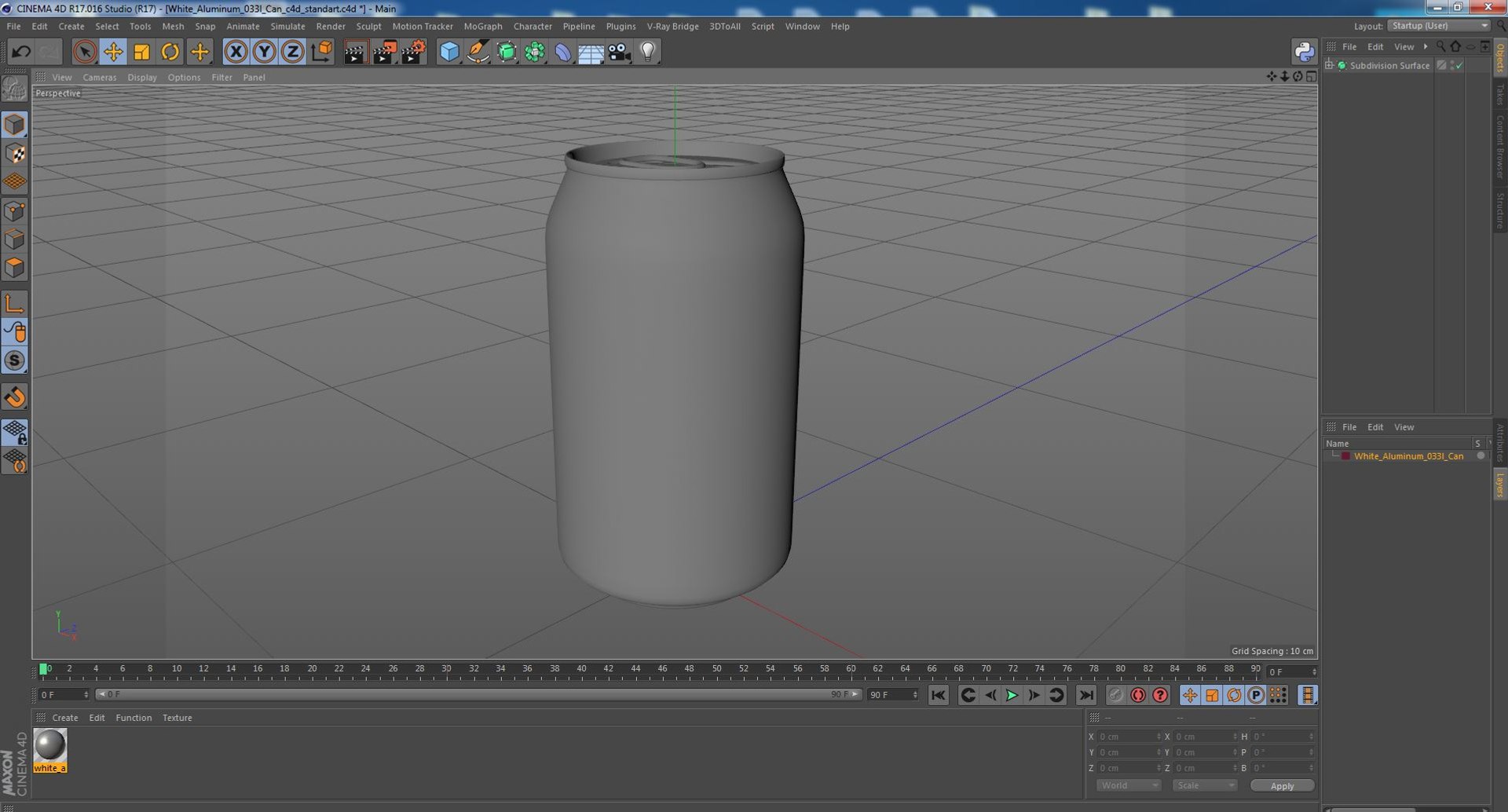Open the Scale mode dropdown
This screenshot has height=812, width=1508.
tap(1204, 785)
